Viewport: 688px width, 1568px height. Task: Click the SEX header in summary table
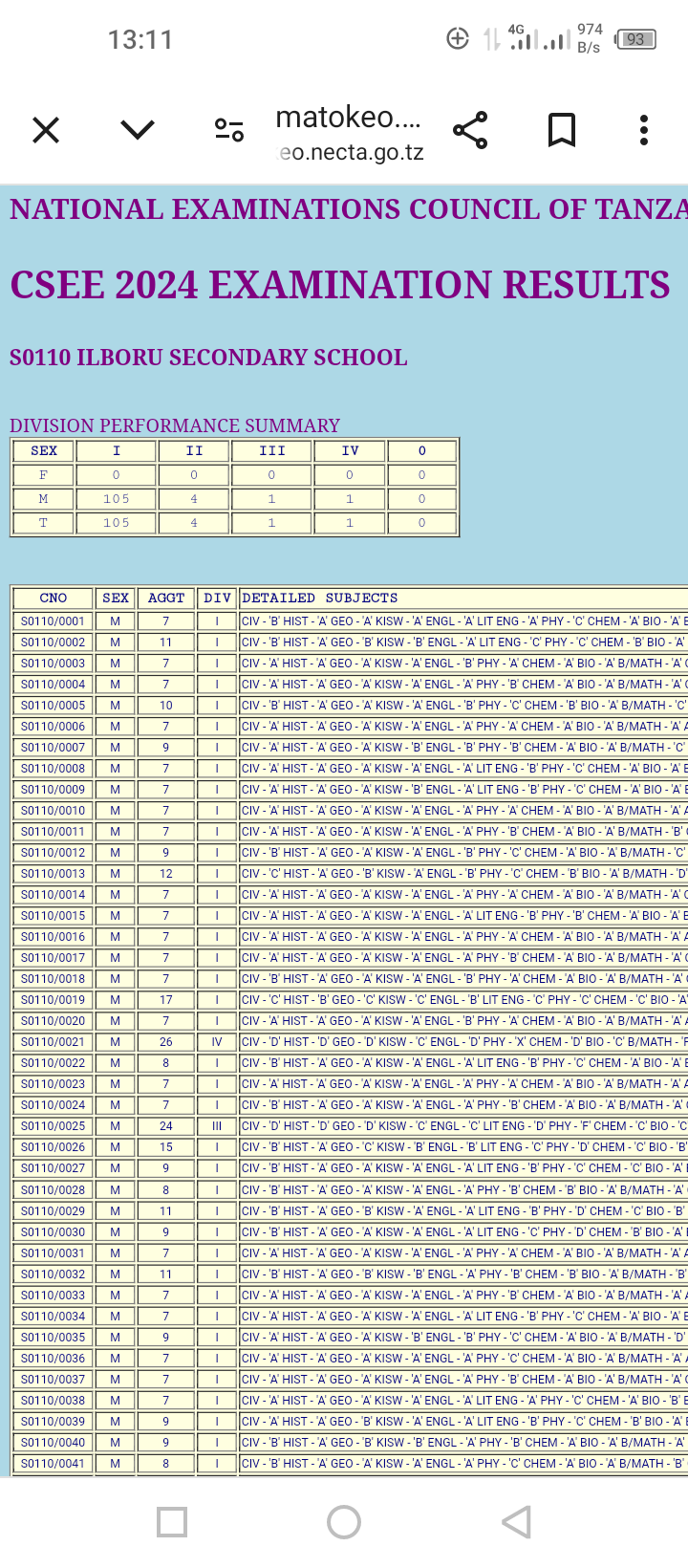click(43, 450)
